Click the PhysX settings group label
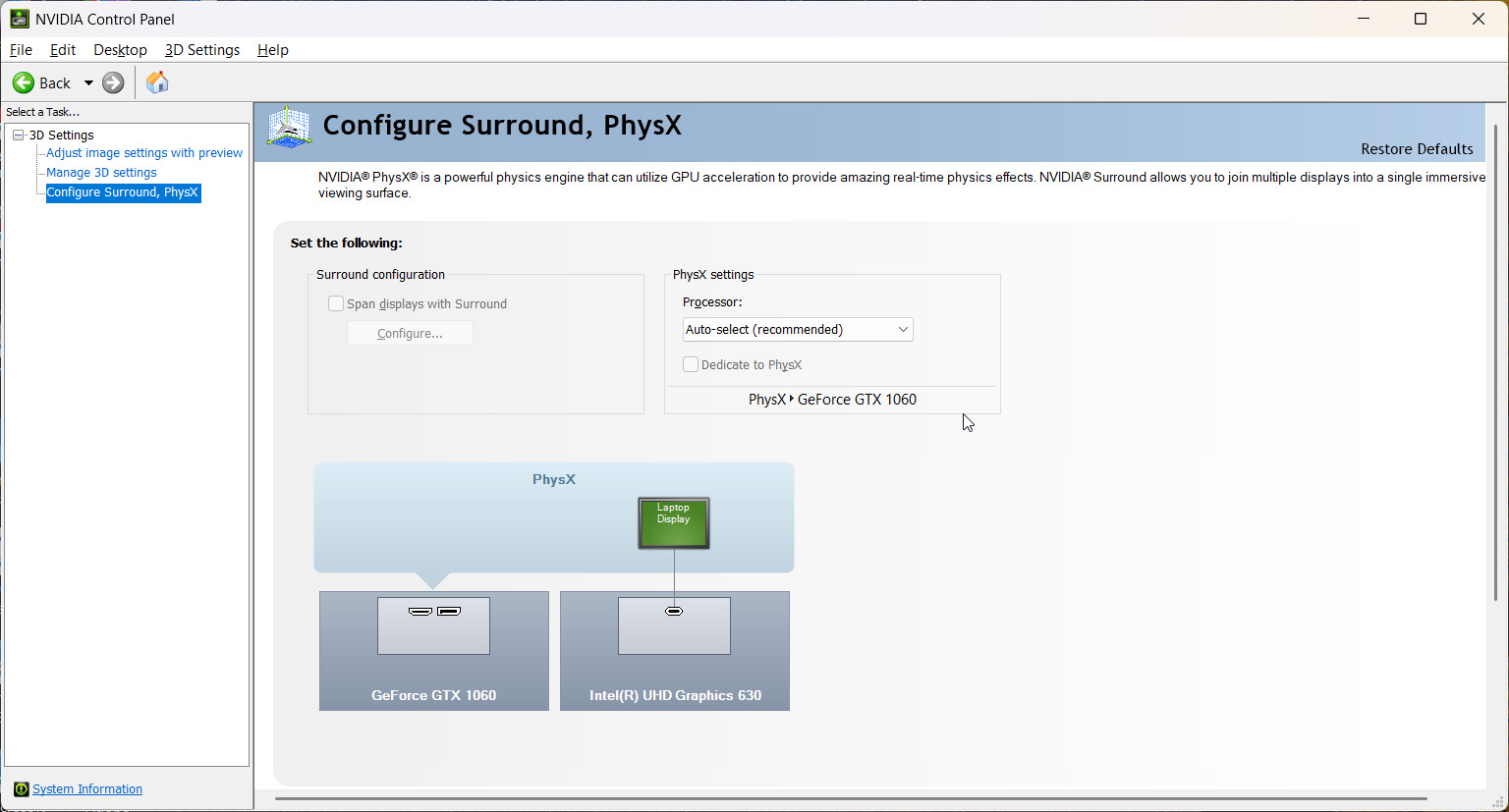 click(x=713, y=275)
